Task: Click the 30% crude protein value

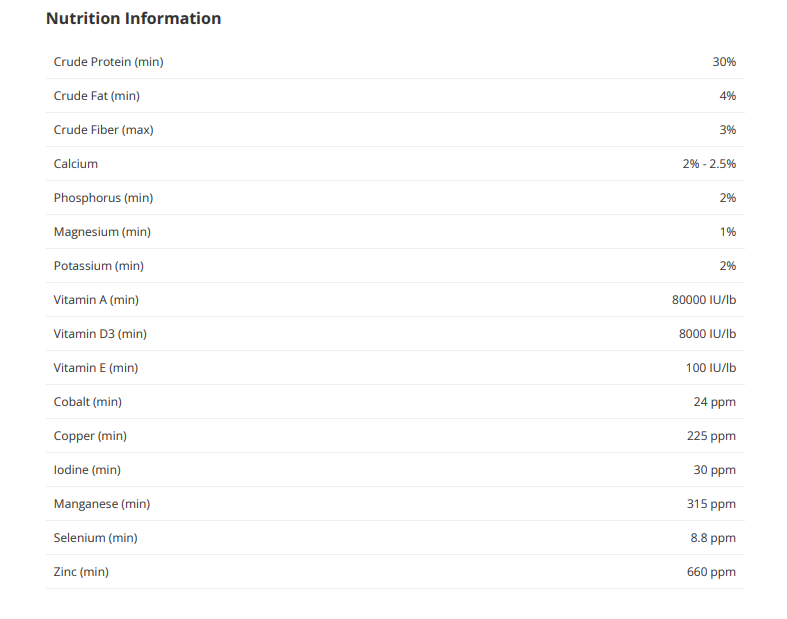Action: 724,62
